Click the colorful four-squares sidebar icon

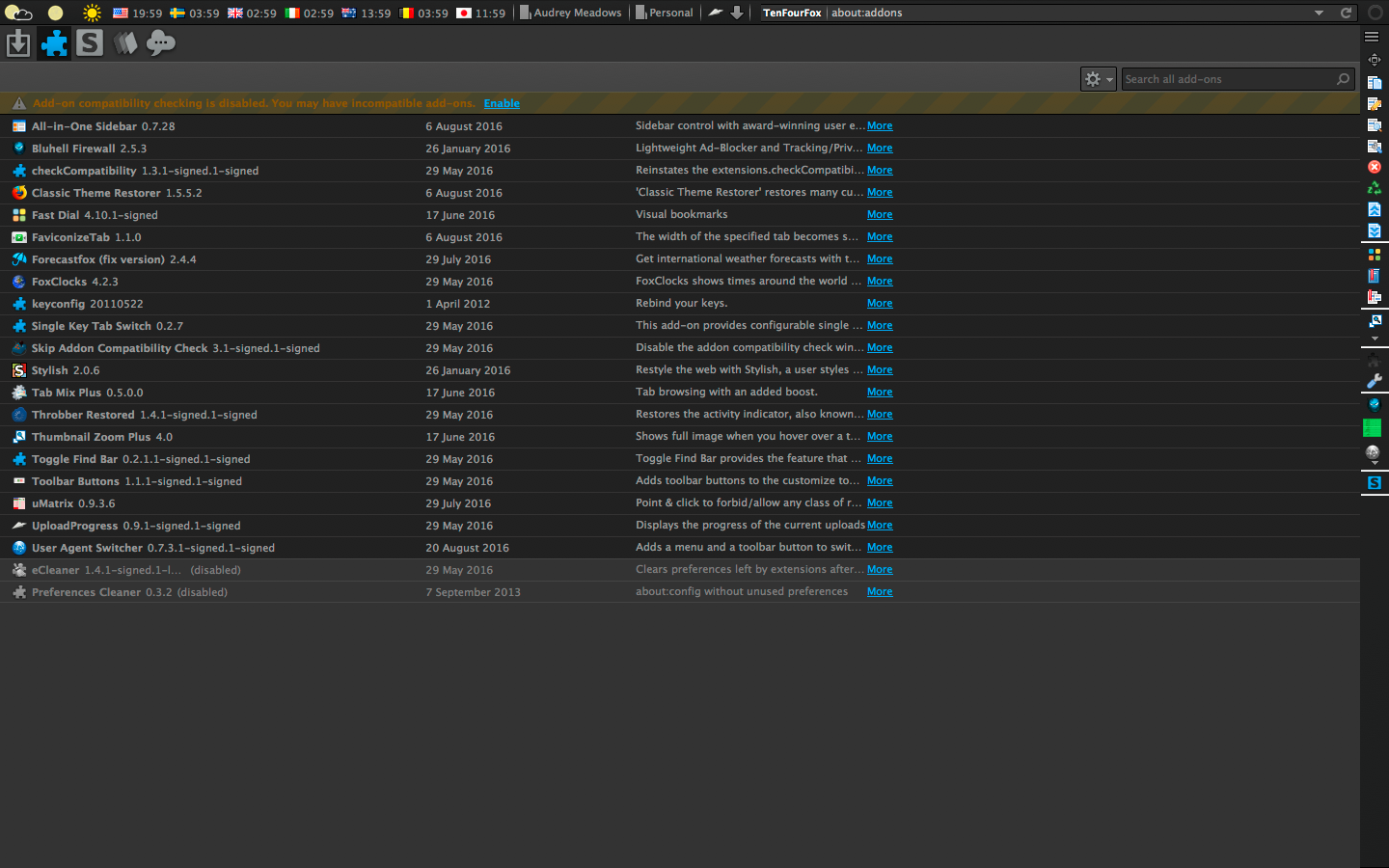[x=1374, y=255]
